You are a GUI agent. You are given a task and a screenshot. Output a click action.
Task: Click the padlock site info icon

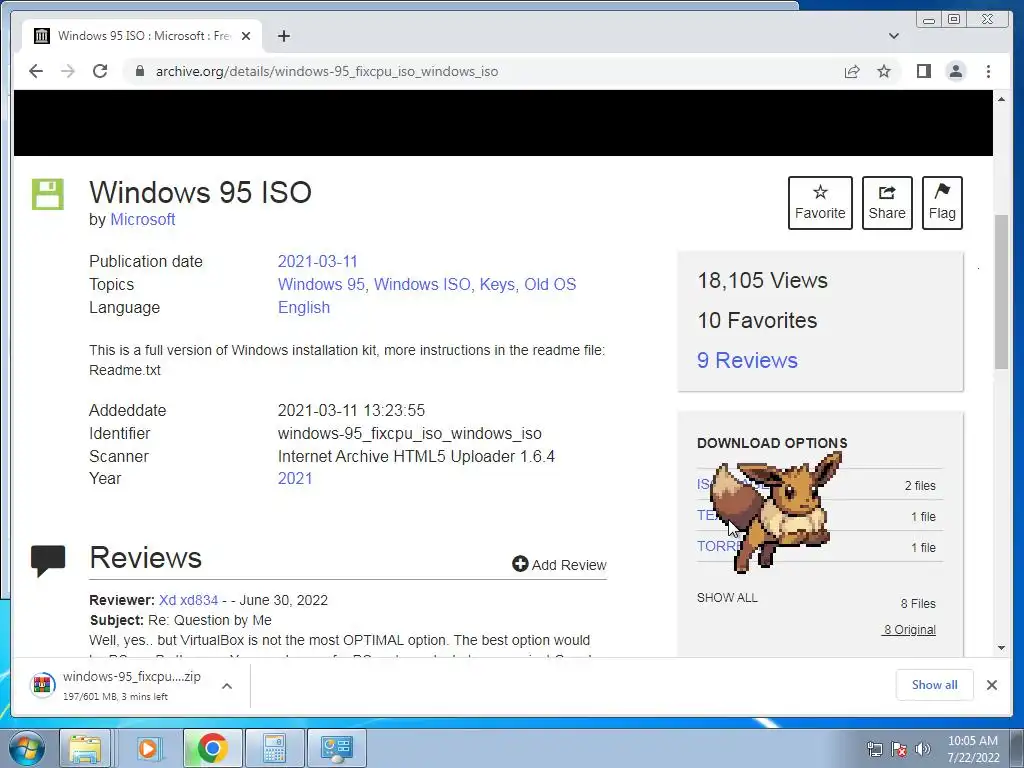[139, 71]
